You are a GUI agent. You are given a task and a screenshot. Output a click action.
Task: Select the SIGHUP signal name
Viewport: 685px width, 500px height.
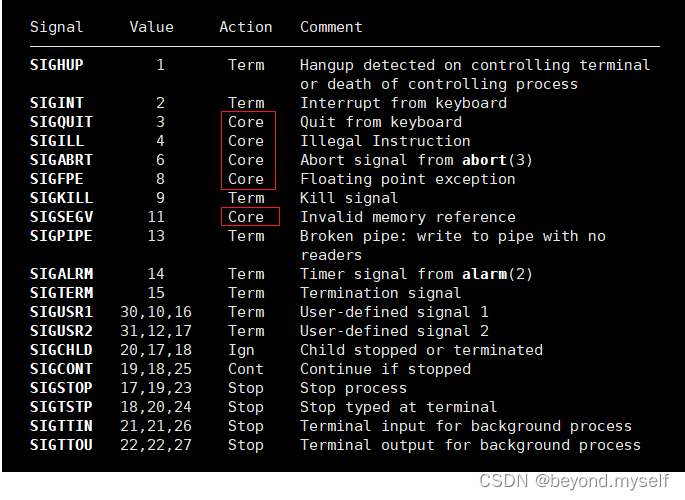[56, 65]
